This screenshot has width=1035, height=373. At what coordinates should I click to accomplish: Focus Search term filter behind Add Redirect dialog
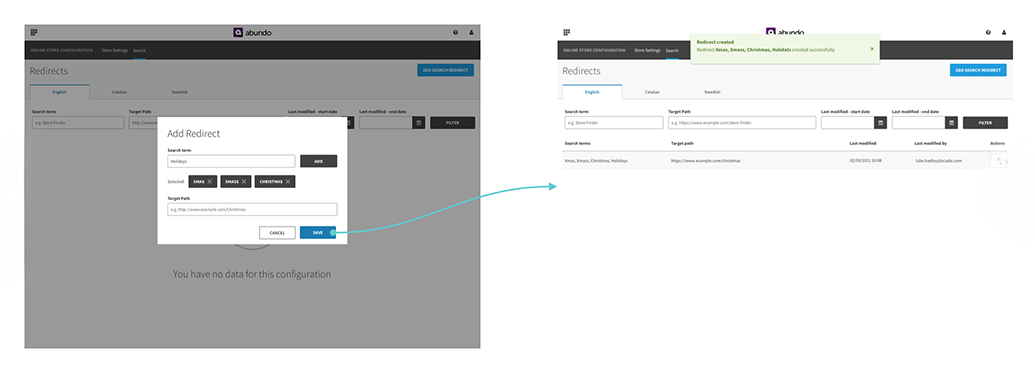(78, 123)
